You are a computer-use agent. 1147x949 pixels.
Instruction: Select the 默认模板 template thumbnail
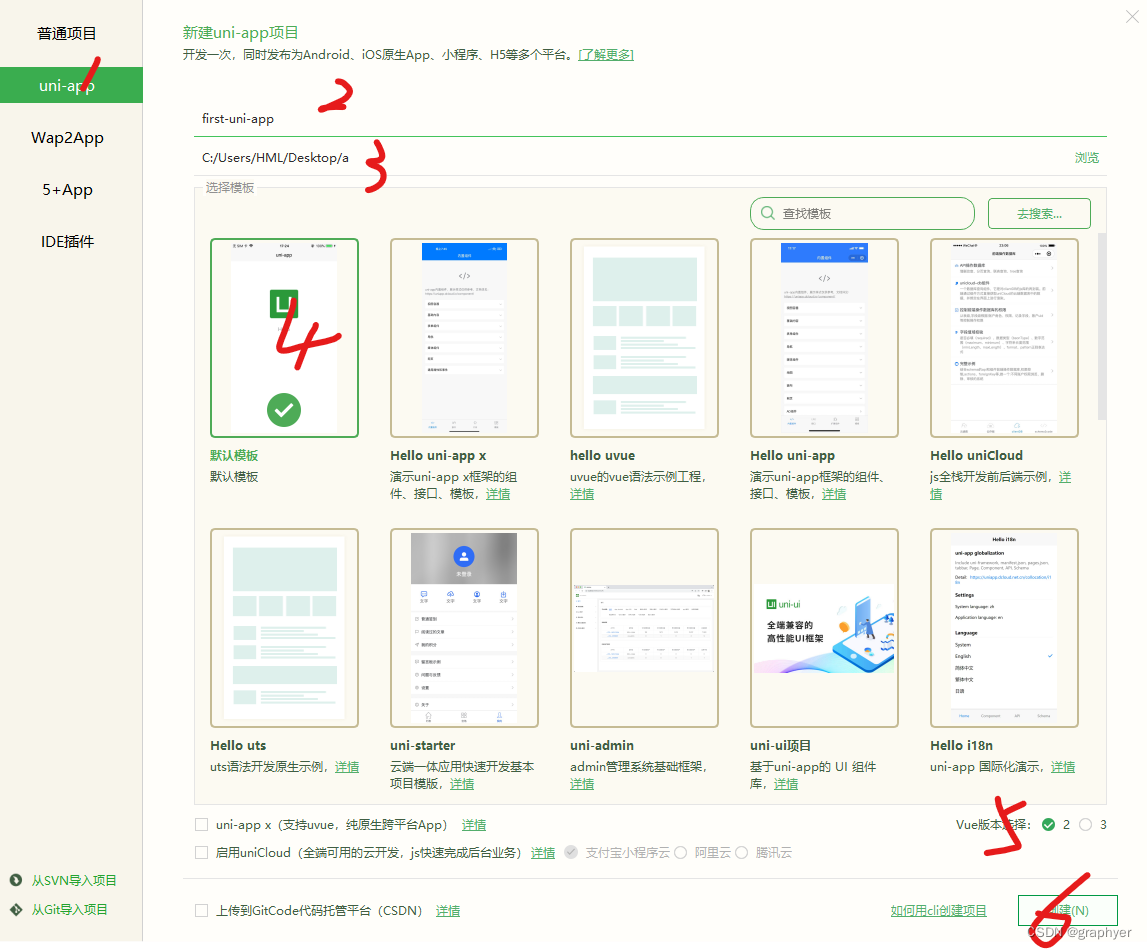285,338
